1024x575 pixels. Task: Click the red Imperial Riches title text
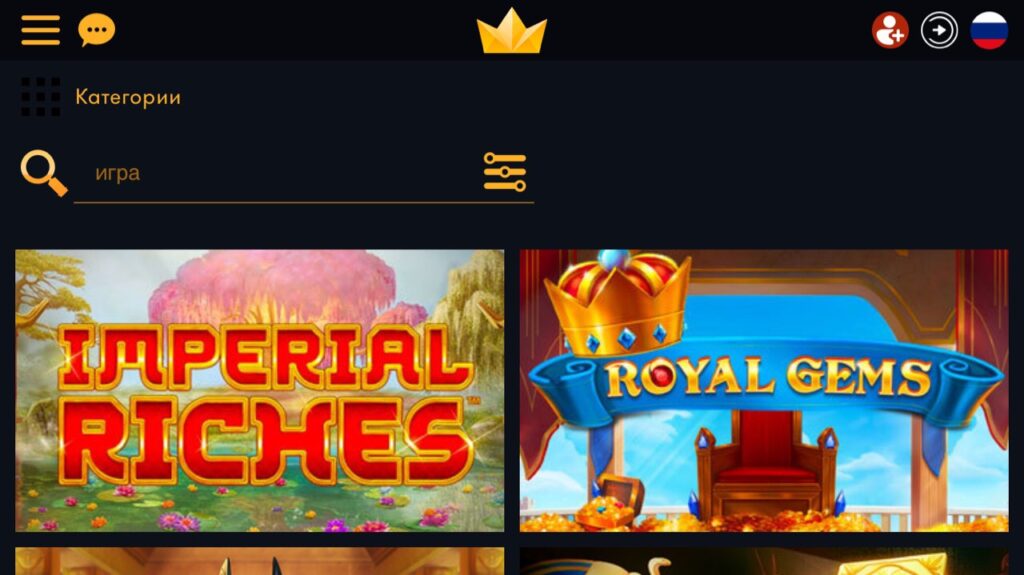264,405
